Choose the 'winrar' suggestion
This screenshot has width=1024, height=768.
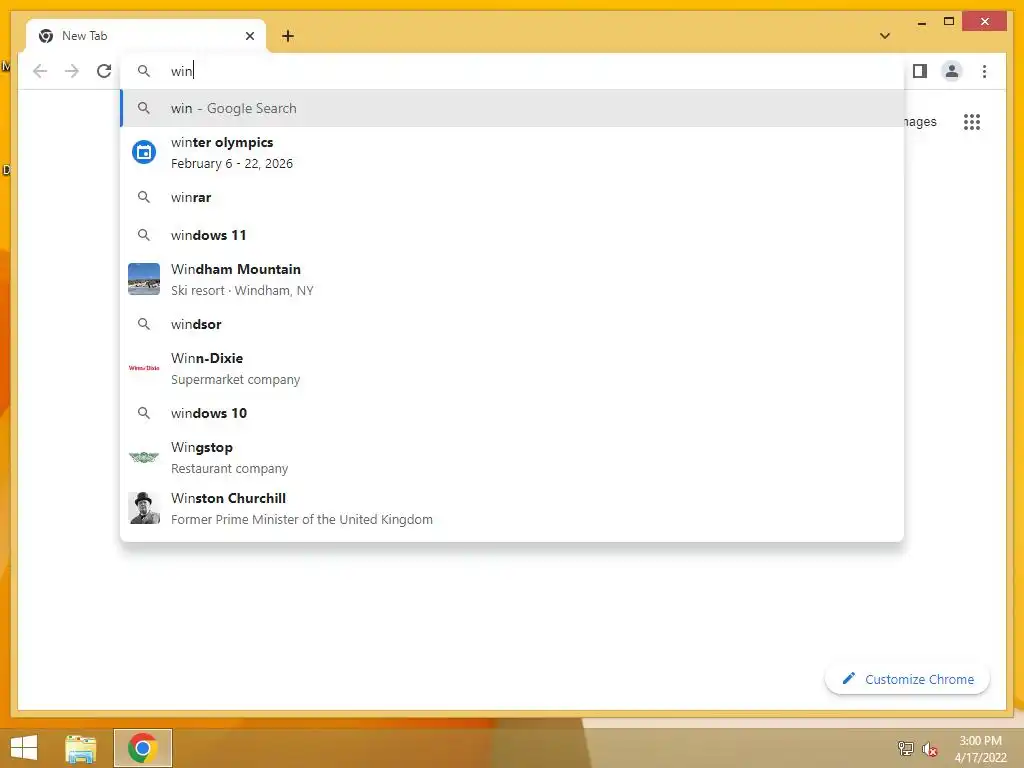[x=512, y=197]
